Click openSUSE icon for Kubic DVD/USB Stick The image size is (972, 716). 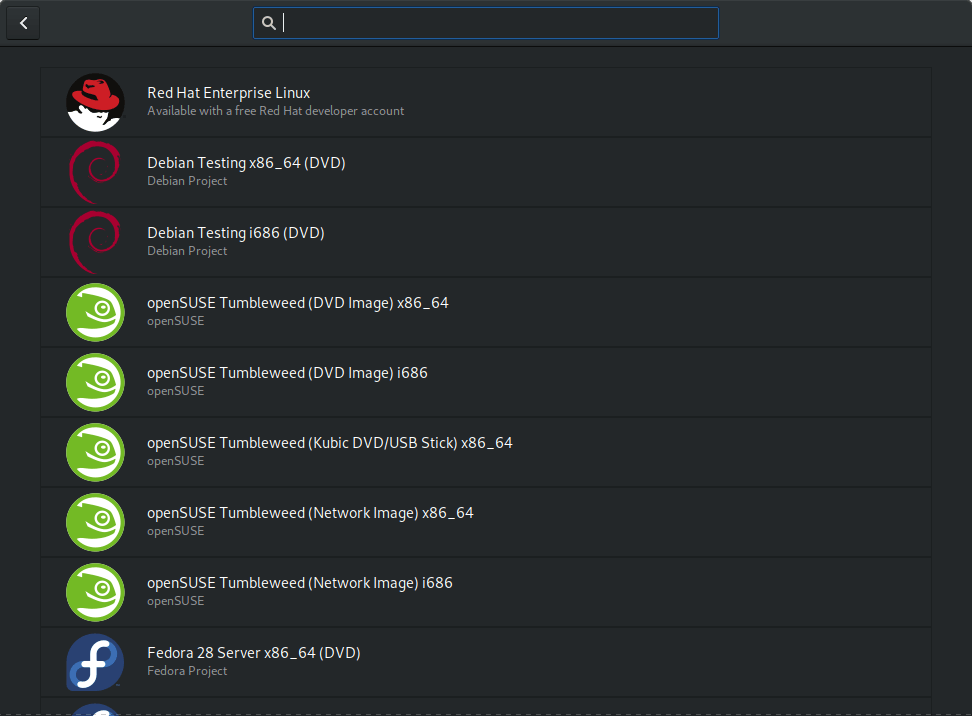point(95,452)
